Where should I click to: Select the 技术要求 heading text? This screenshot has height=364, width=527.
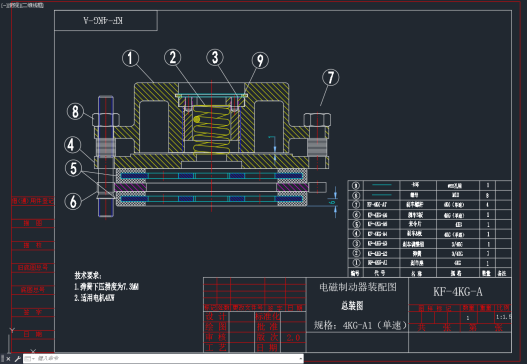(88, 276)
